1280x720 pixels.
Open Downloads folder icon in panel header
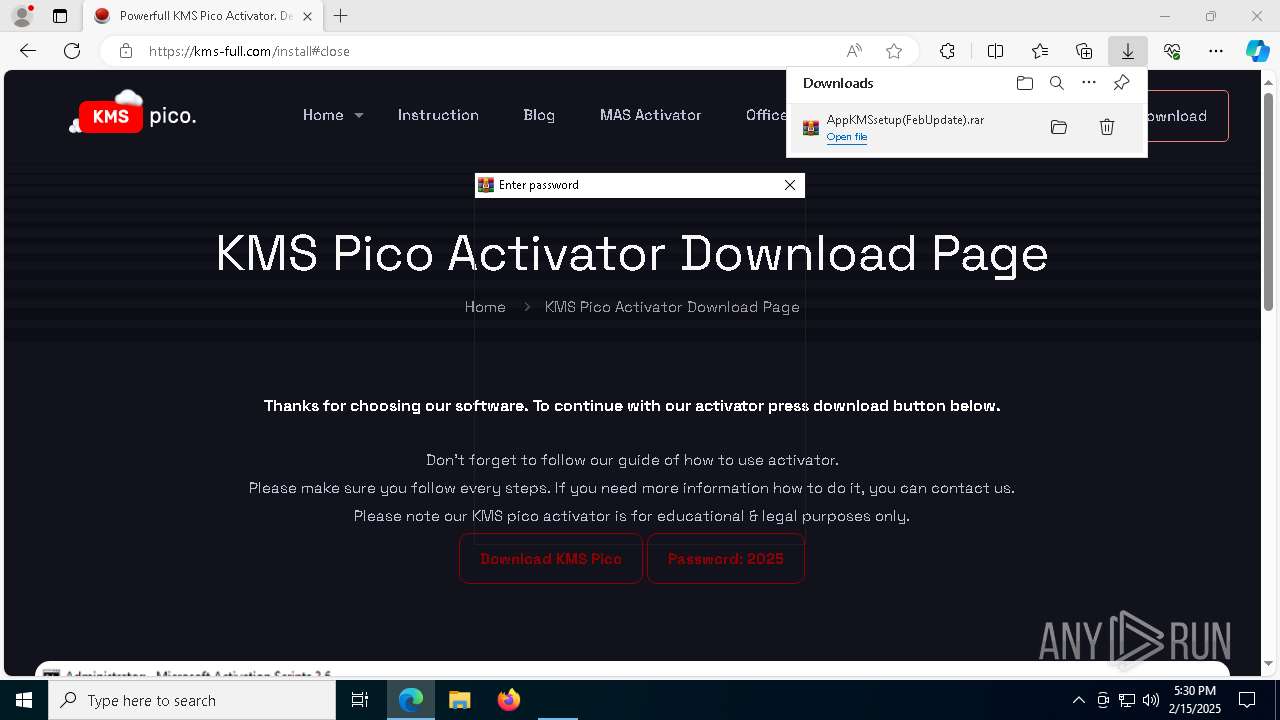(1025, 83)
